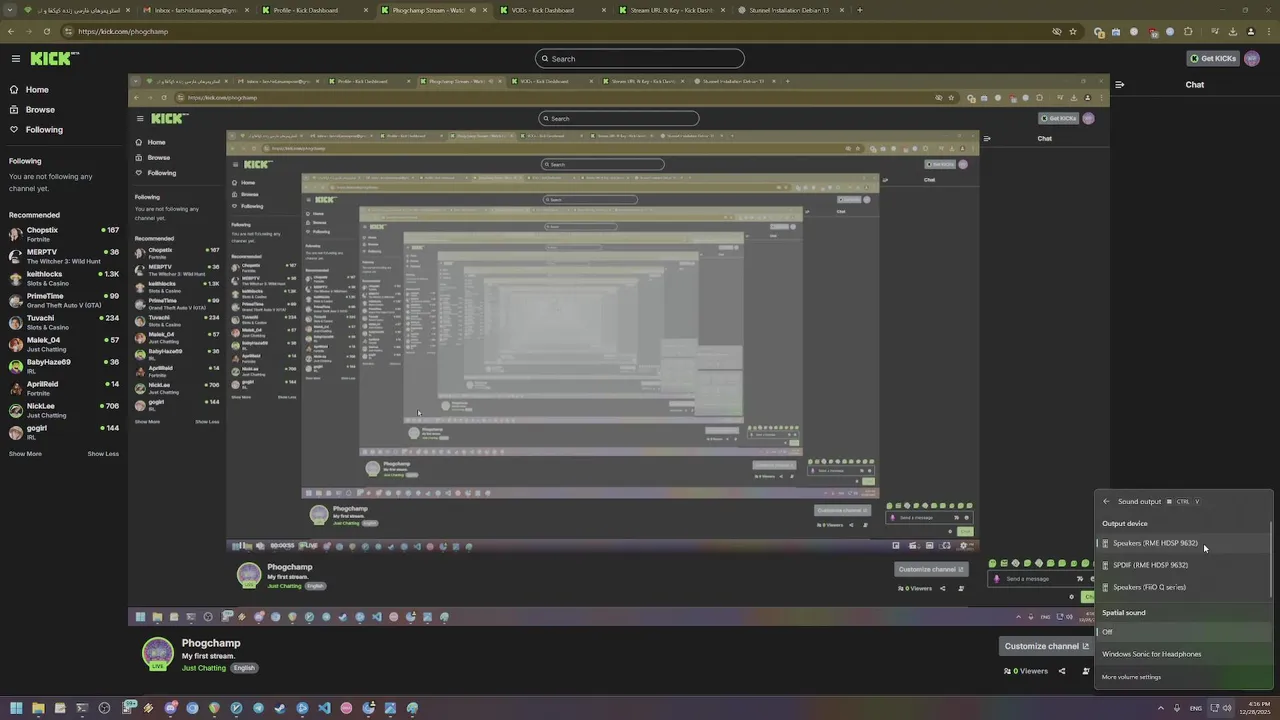Click the KICK logo
This screenshot has width=1280, height=720.
[x=54, y=58]
